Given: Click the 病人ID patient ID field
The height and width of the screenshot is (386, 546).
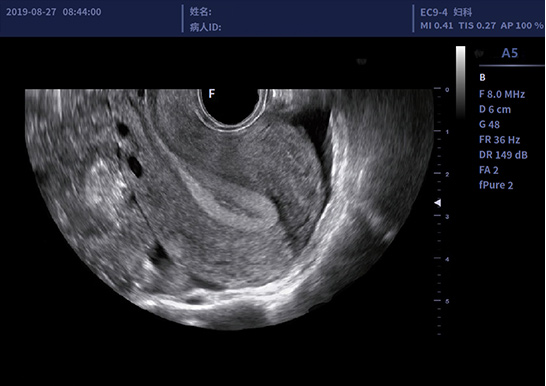Looking at the screenshot, I should click(x=205, y=27).
